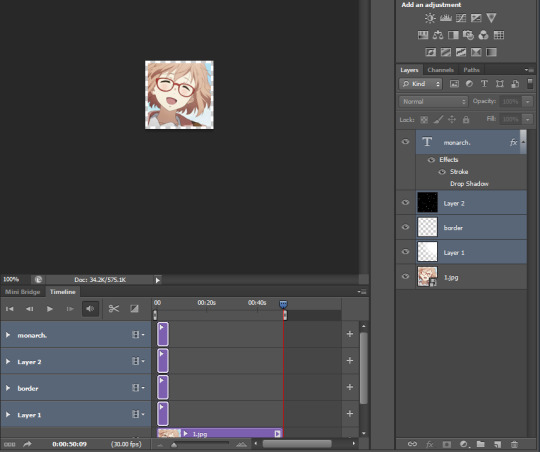Open the monarch. track filmstrip menu

click(138, 335)
